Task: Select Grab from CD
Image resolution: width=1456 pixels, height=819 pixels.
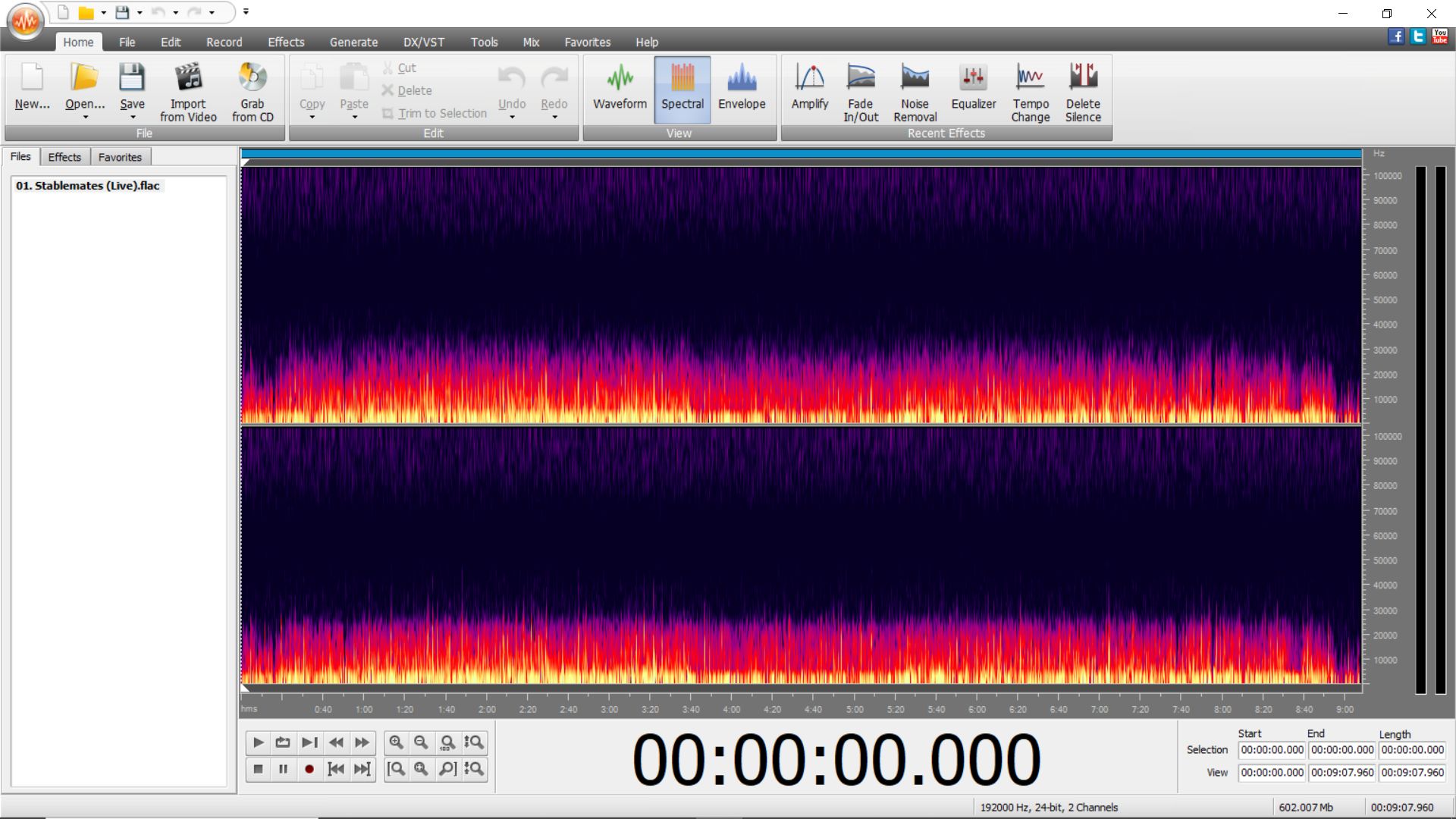Action: tap(253, 92)
